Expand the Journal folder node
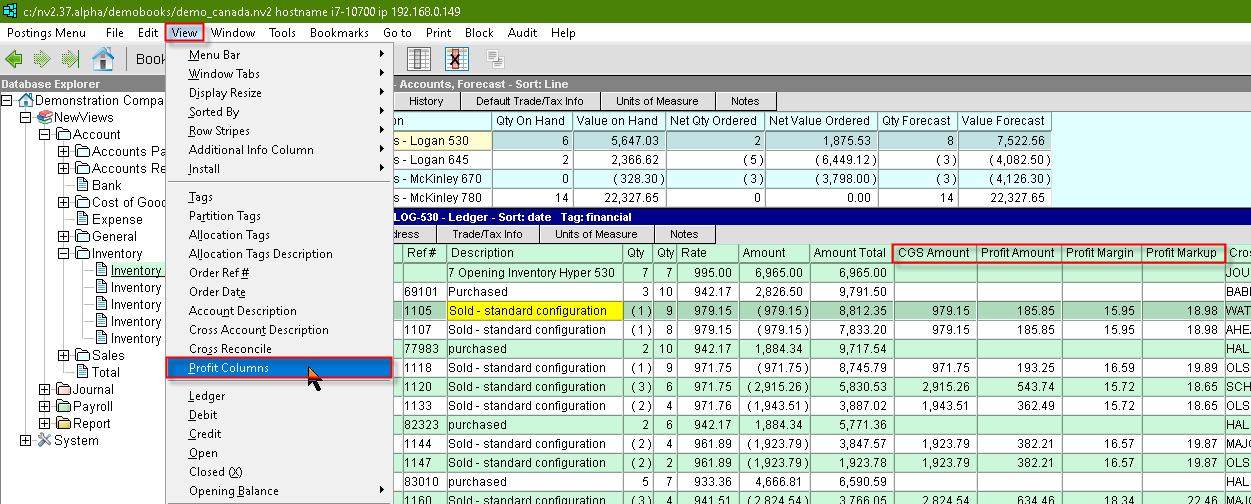1251x504 pixels. click(45, 390)
